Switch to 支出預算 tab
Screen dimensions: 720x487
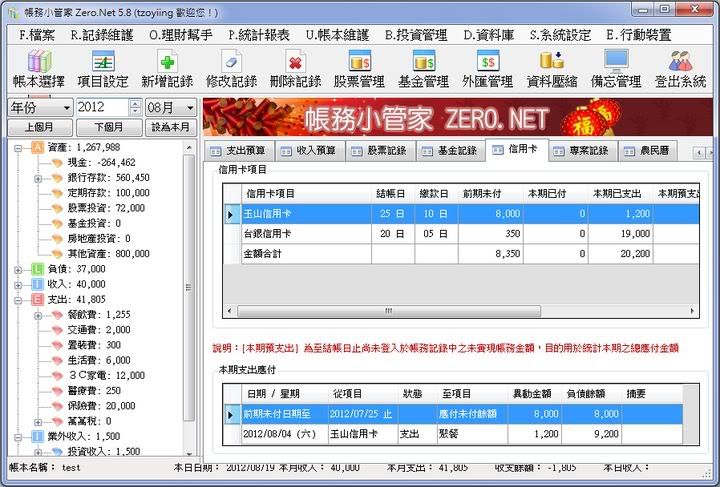[239, 151]
